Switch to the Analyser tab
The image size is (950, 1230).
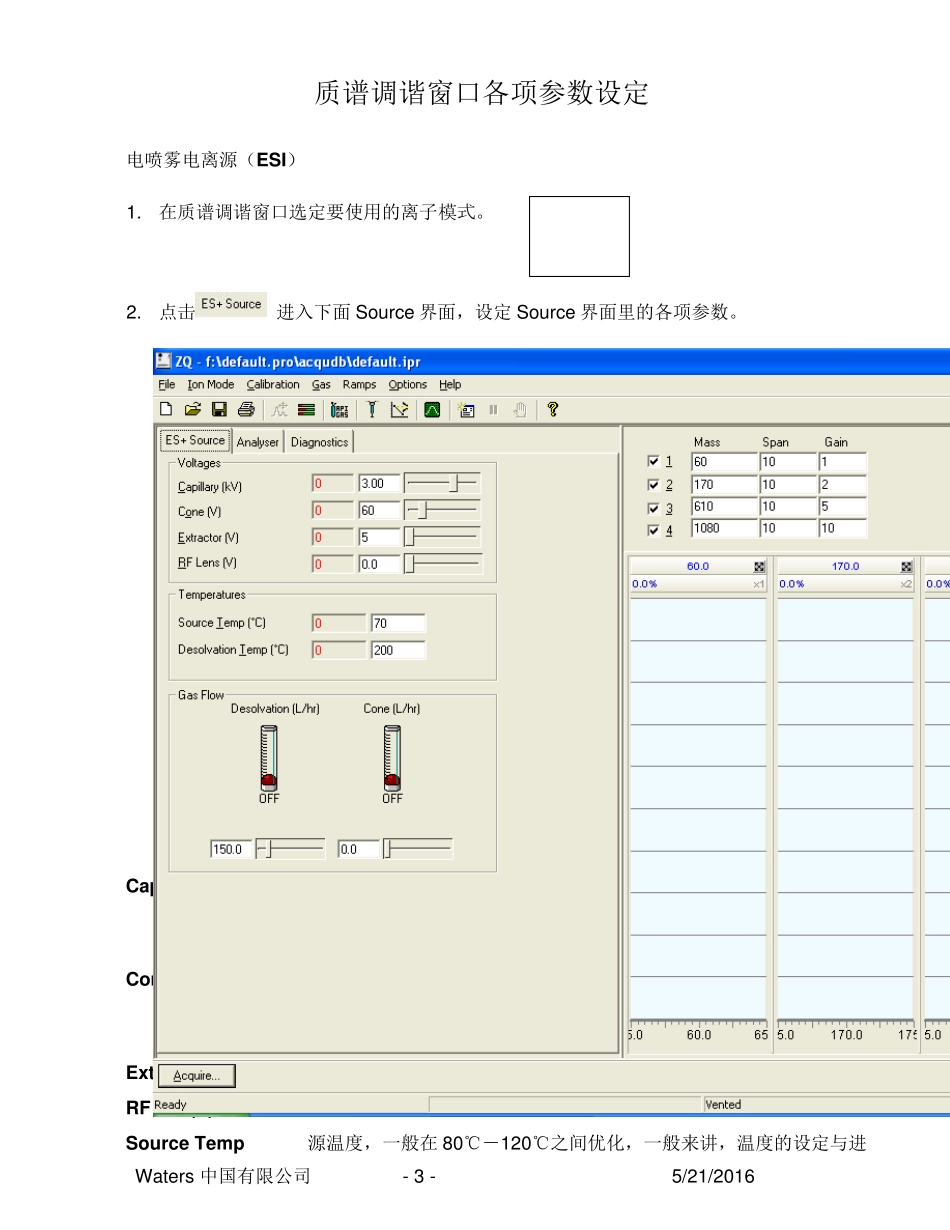pos(258,442)
